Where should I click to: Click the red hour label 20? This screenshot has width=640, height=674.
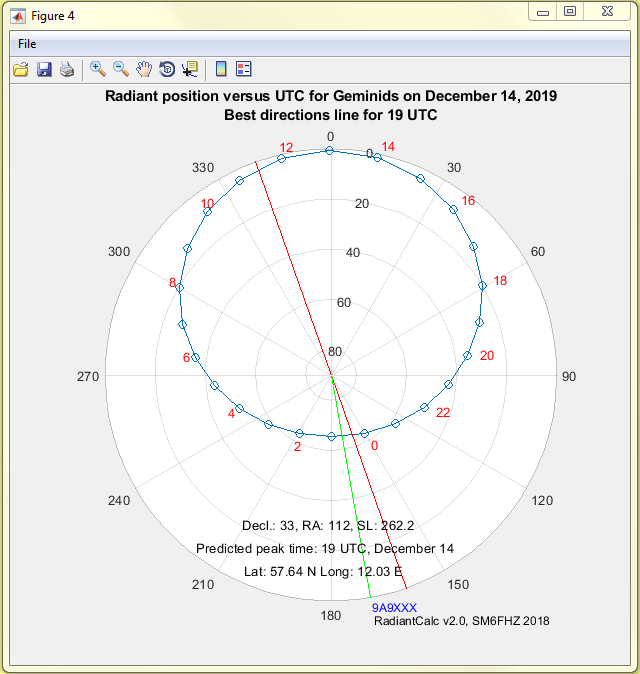pos(487,356)
